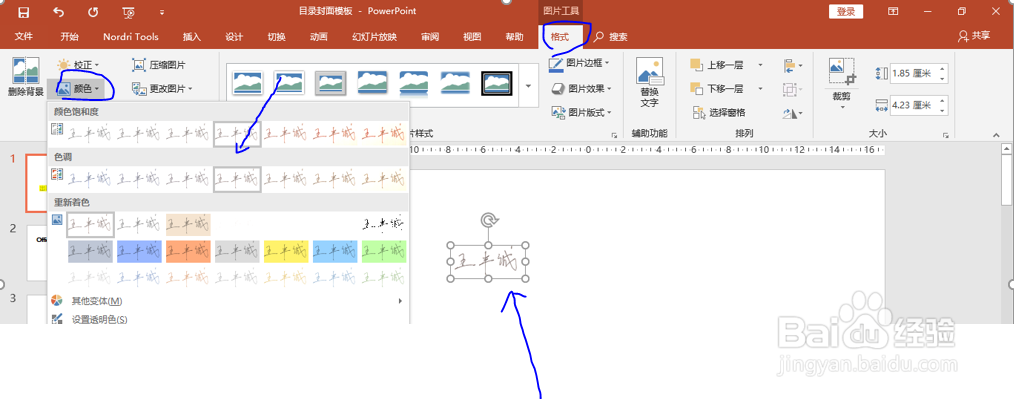This screenshot has width=1014, height=399.
Task: Click the 共享 share button
Action: click(975, 36)
